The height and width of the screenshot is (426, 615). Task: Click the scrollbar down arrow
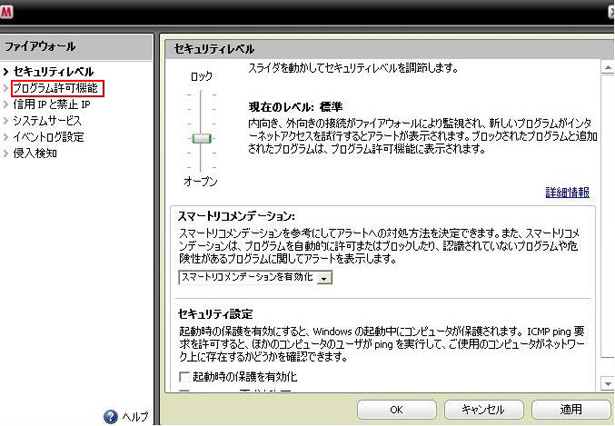click(608, 383)
